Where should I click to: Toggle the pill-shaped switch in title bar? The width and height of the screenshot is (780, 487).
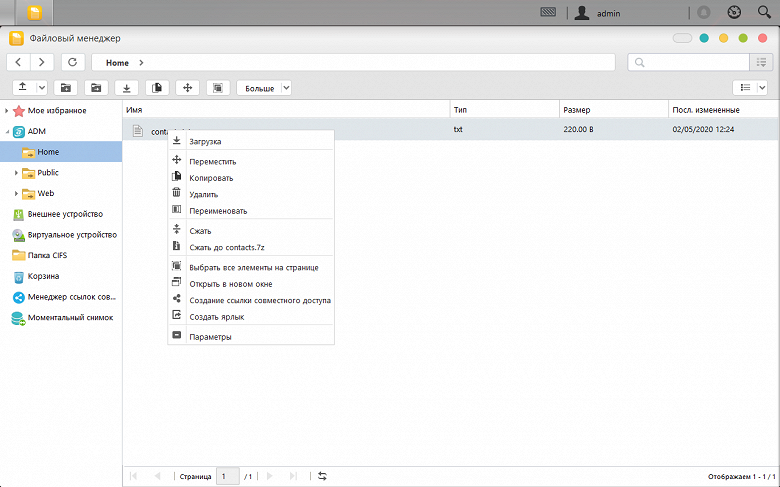click(682, 38)
